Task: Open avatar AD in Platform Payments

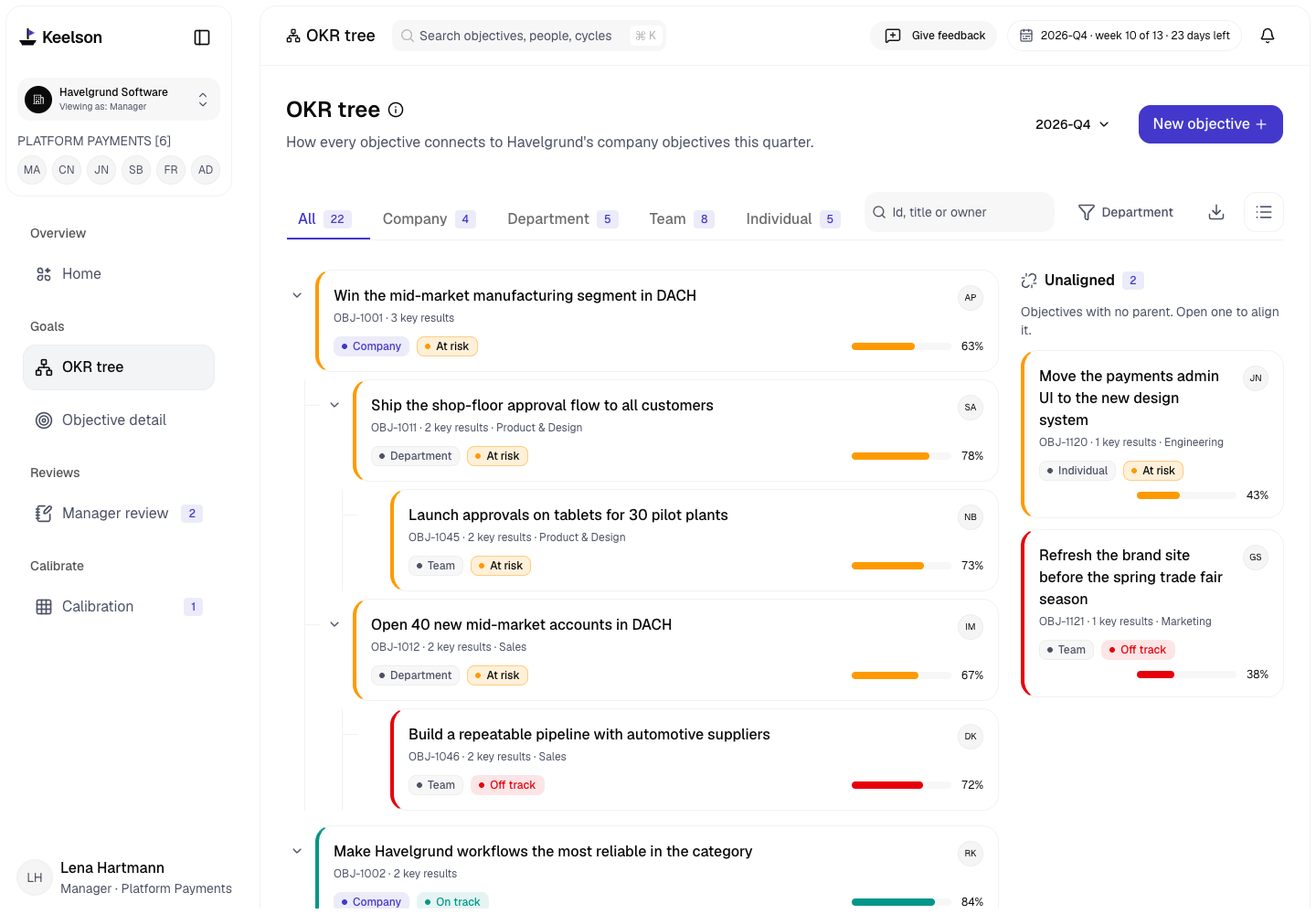Action: click(x=206, y=170)
